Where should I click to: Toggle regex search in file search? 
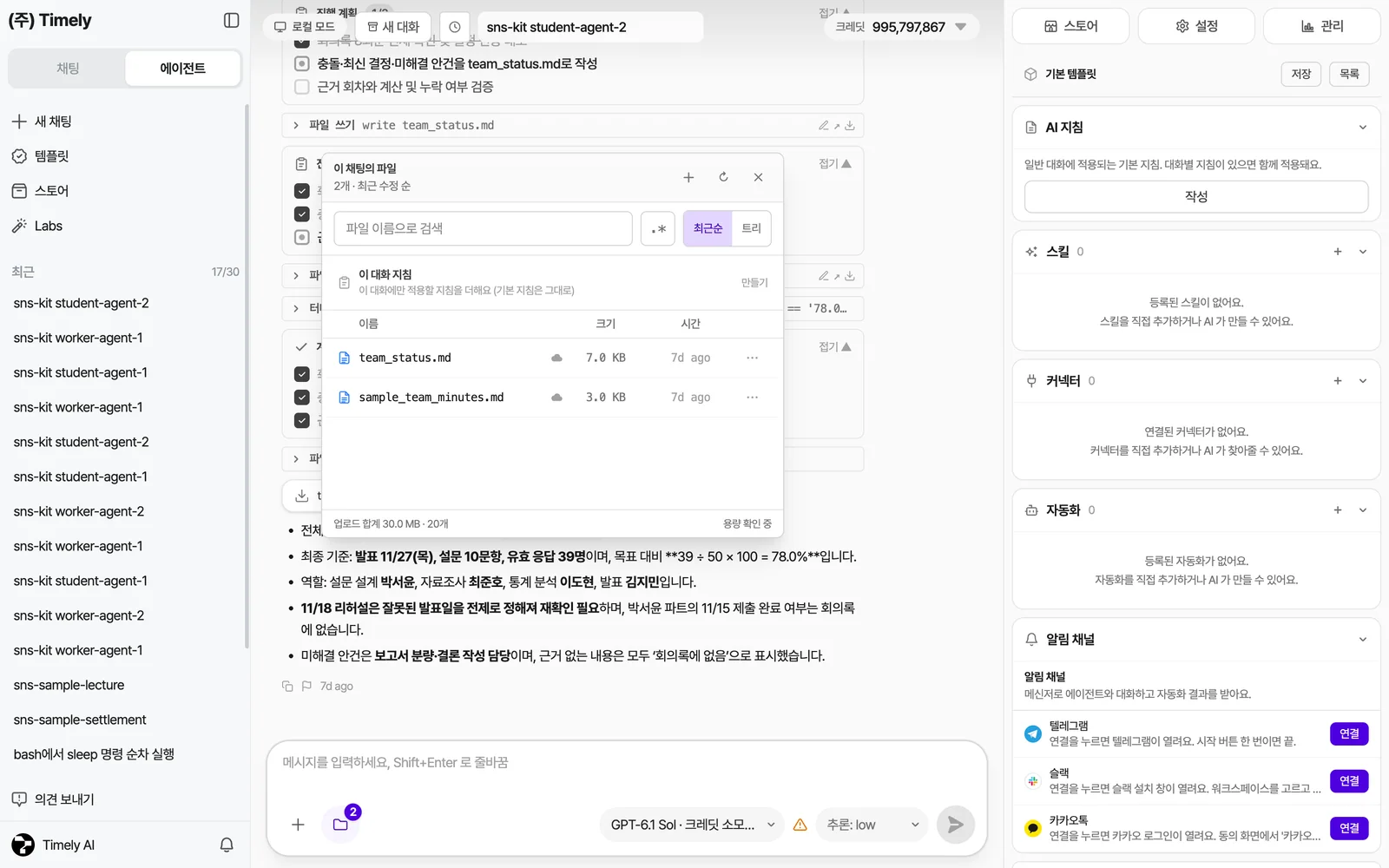[x=658, y=229]
